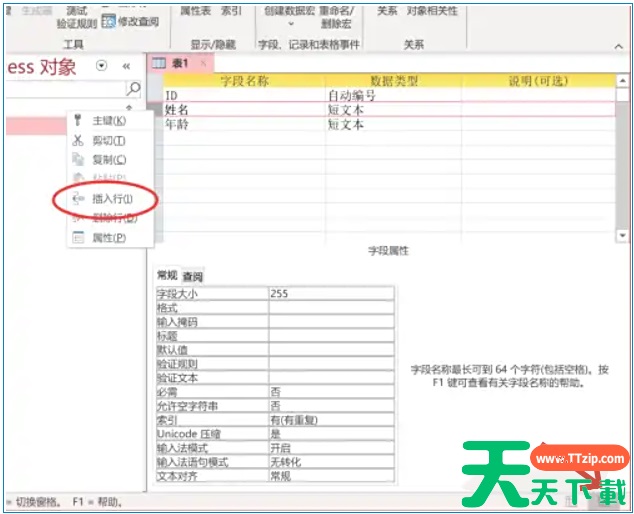Screen dimensions: 634x514
Task: Switch to the 查阅 tab in field properties
Action: click(x=193, y=276)
